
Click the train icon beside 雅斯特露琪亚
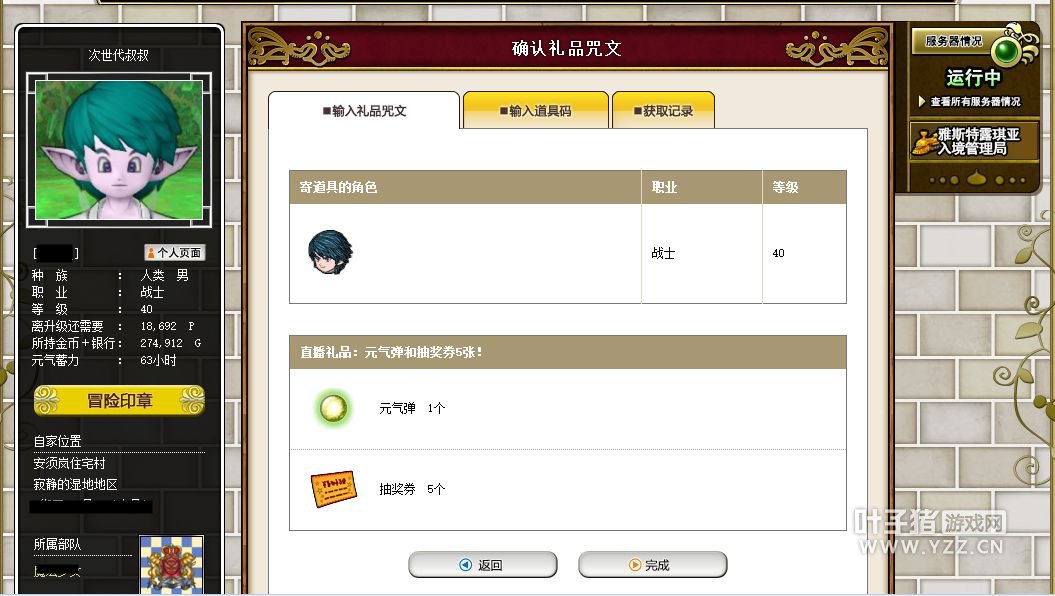(924, 142)
